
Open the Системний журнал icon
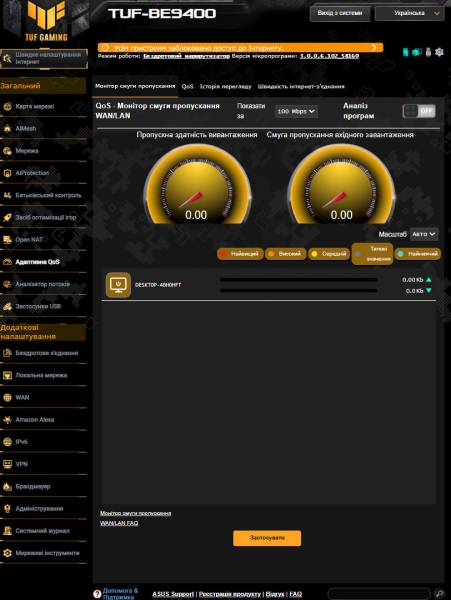[7, 530]
